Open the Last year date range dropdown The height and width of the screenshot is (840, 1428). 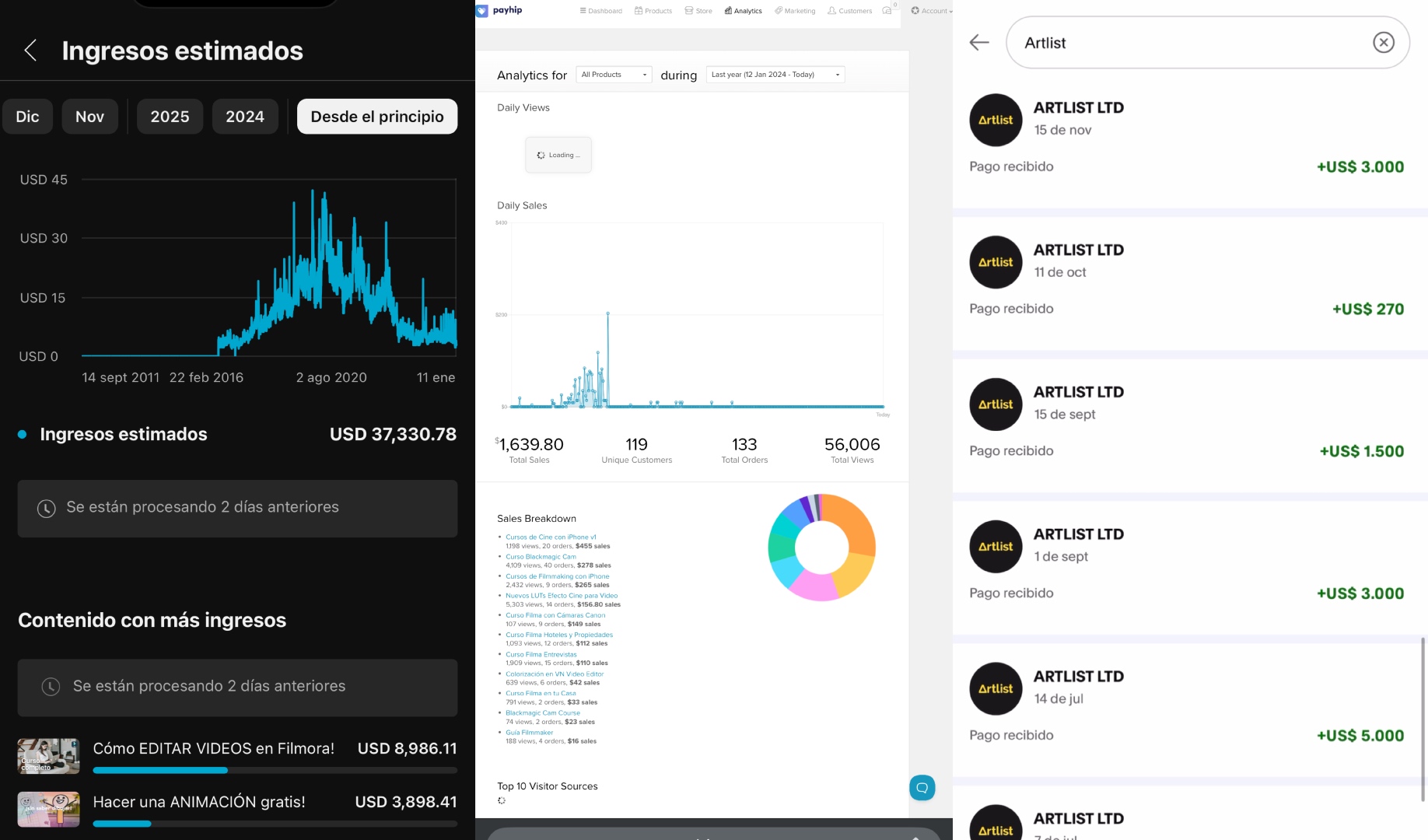(x=775, y=75)
